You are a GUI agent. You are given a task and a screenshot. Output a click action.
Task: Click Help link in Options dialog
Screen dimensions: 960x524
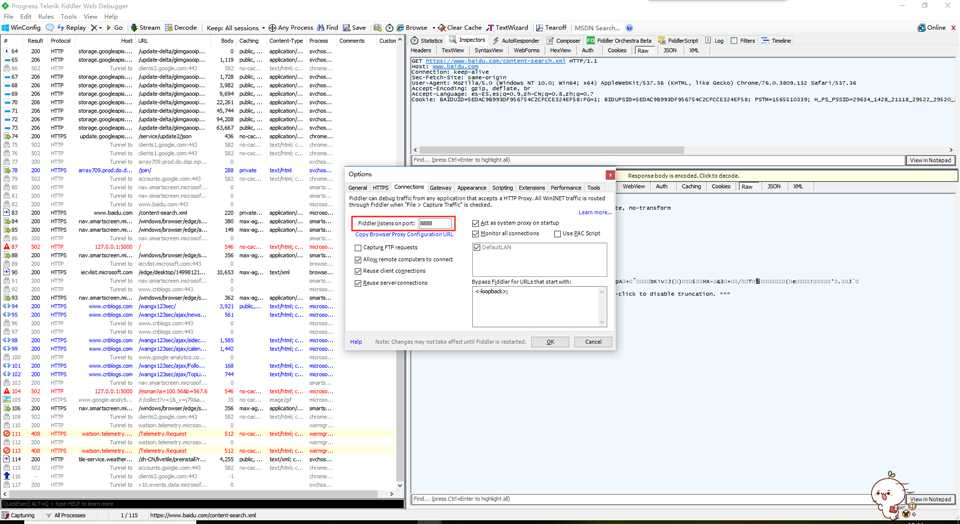pyautogui.click(x=356, y=342)
